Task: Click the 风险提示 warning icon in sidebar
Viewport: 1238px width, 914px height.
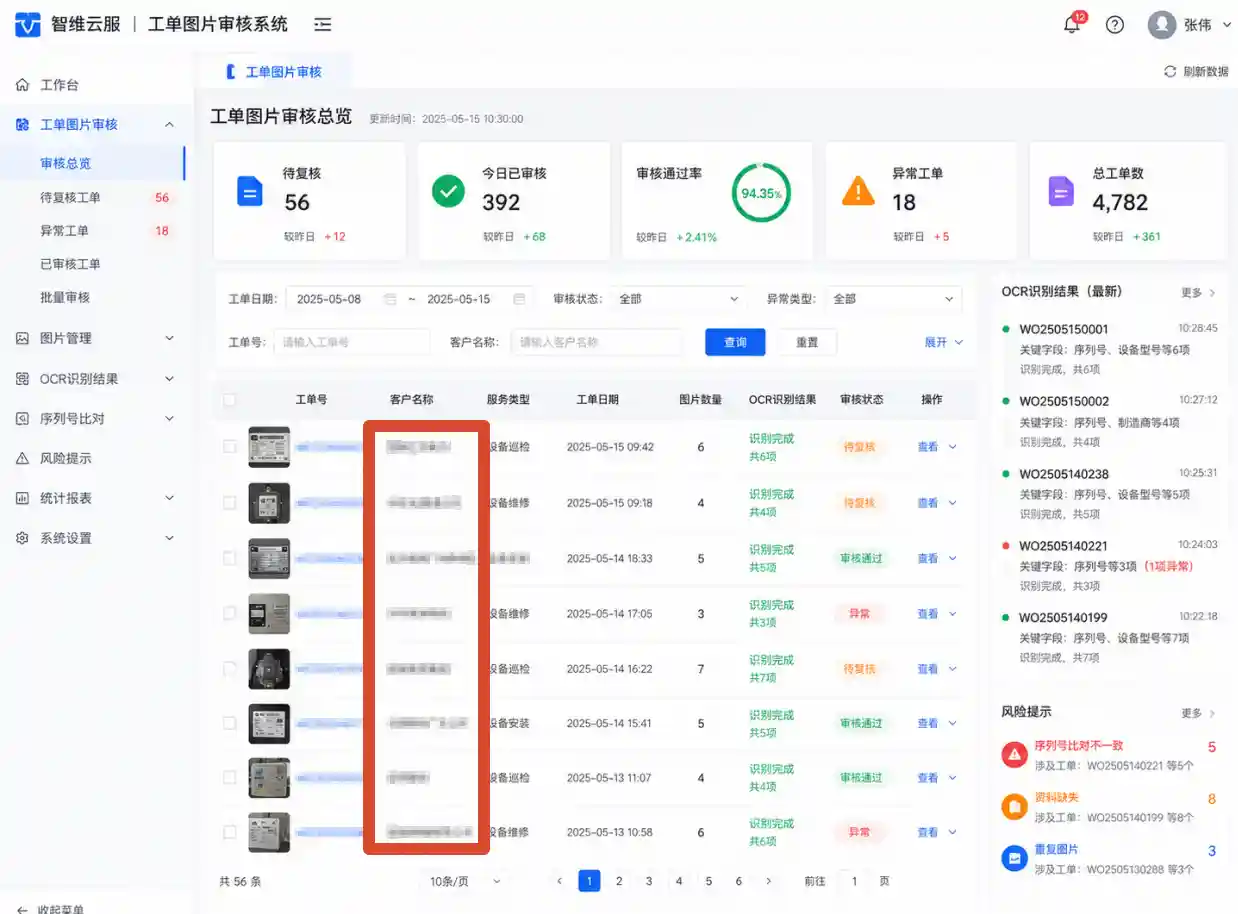Action: (x=22, y=458)
